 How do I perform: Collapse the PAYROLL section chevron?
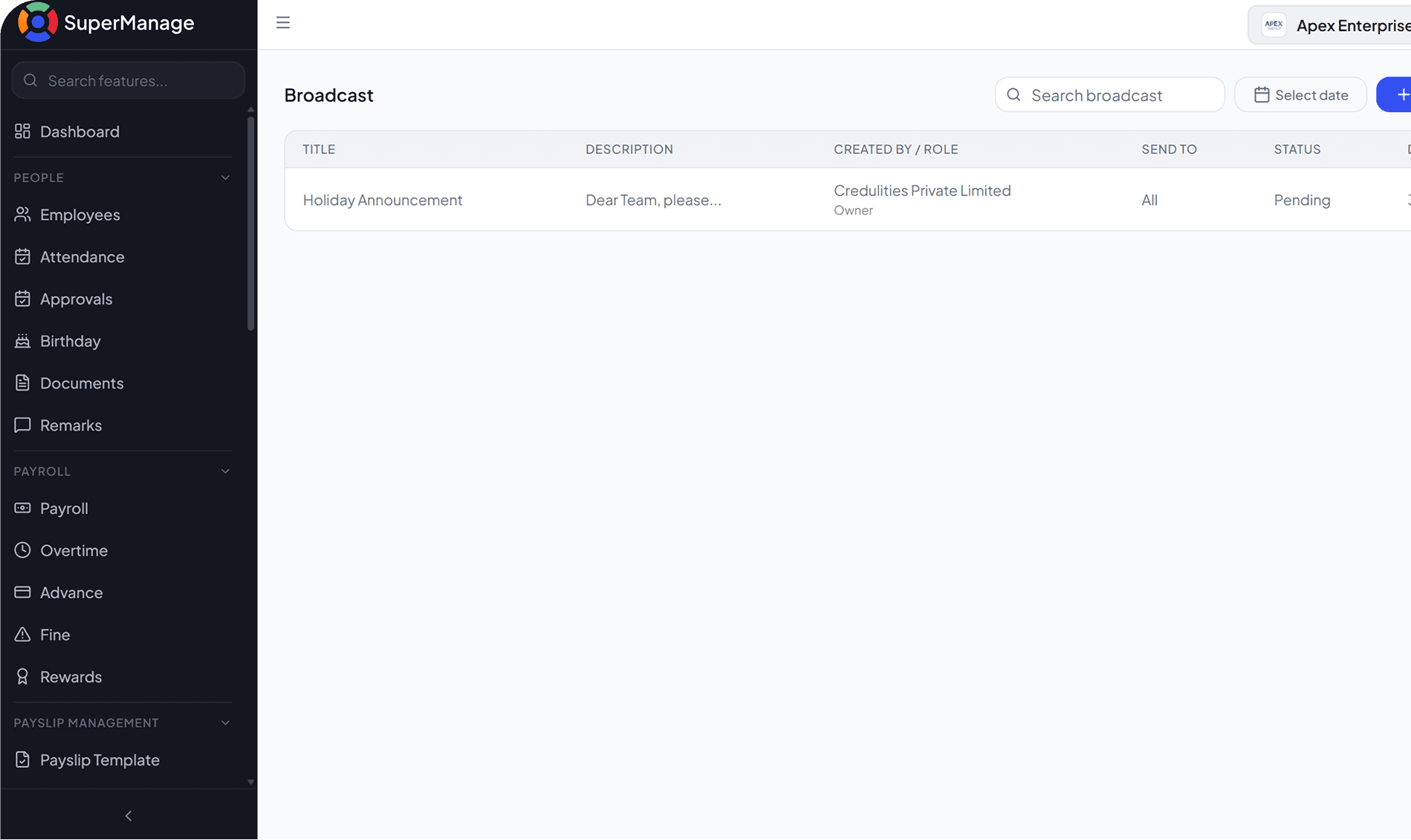[225, 471]
